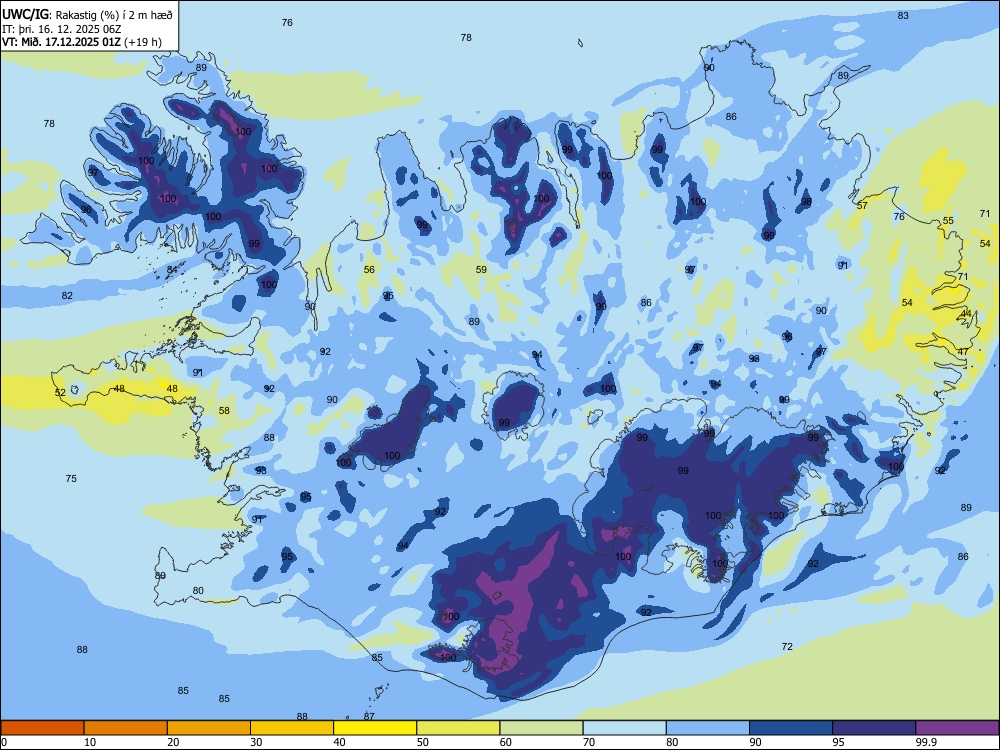
Task: Click the value '80' on southwest peninsula
Action: pos(198,591)
